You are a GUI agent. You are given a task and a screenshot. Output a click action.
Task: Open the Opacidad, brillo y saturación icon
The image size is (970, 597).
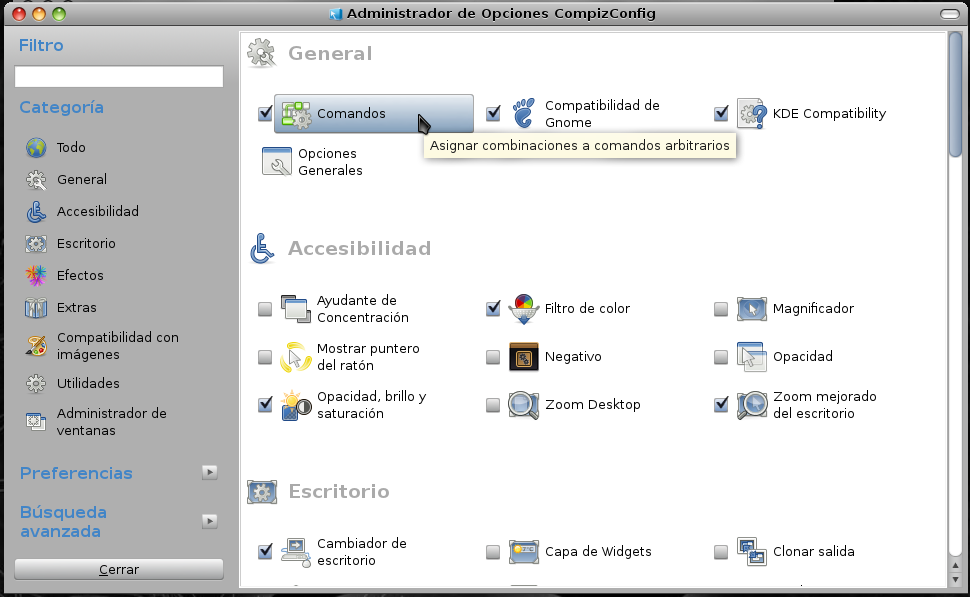point(296,405)
